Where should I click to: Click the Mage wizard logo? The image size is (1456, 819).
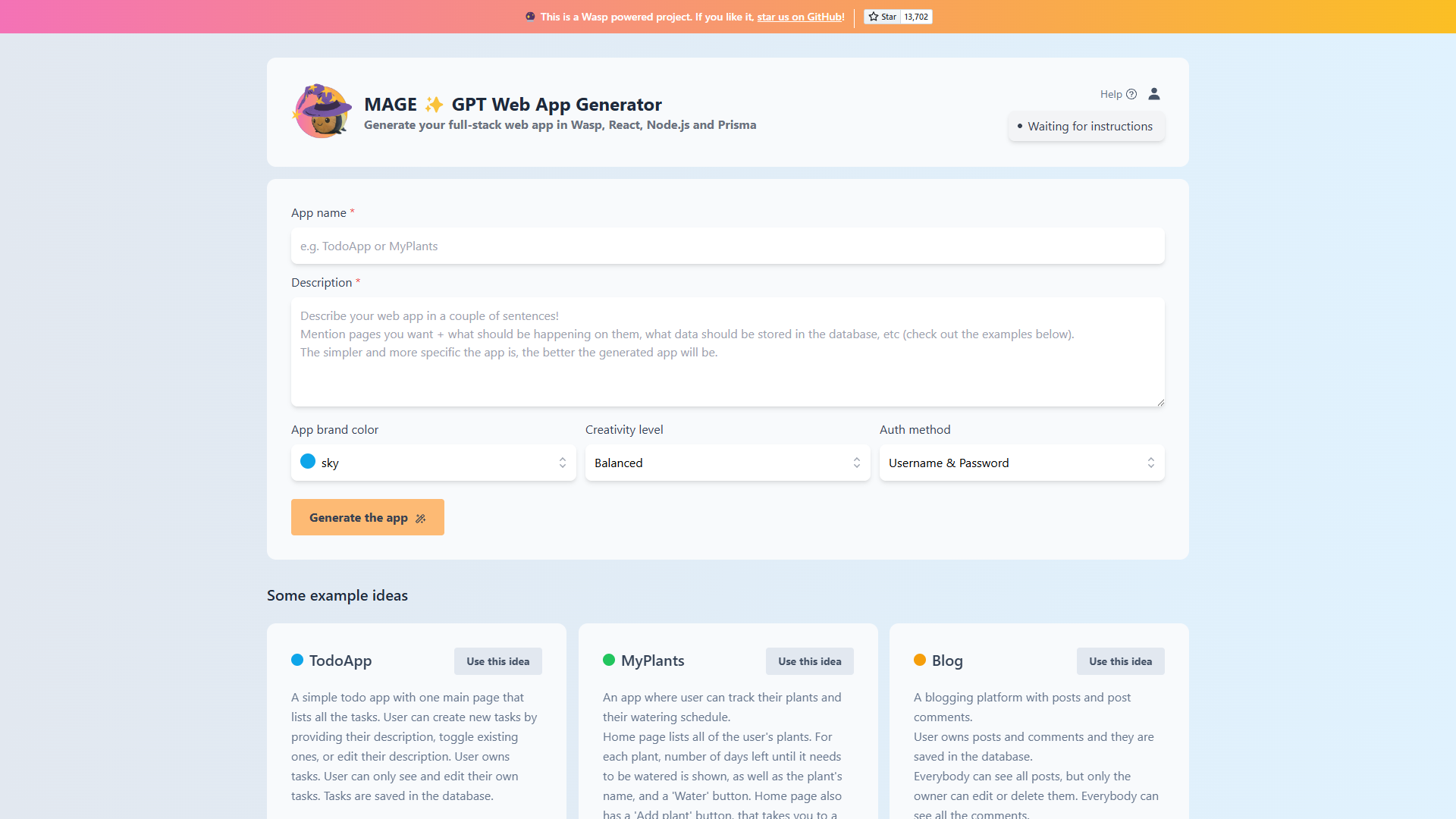tap(322, 111)
